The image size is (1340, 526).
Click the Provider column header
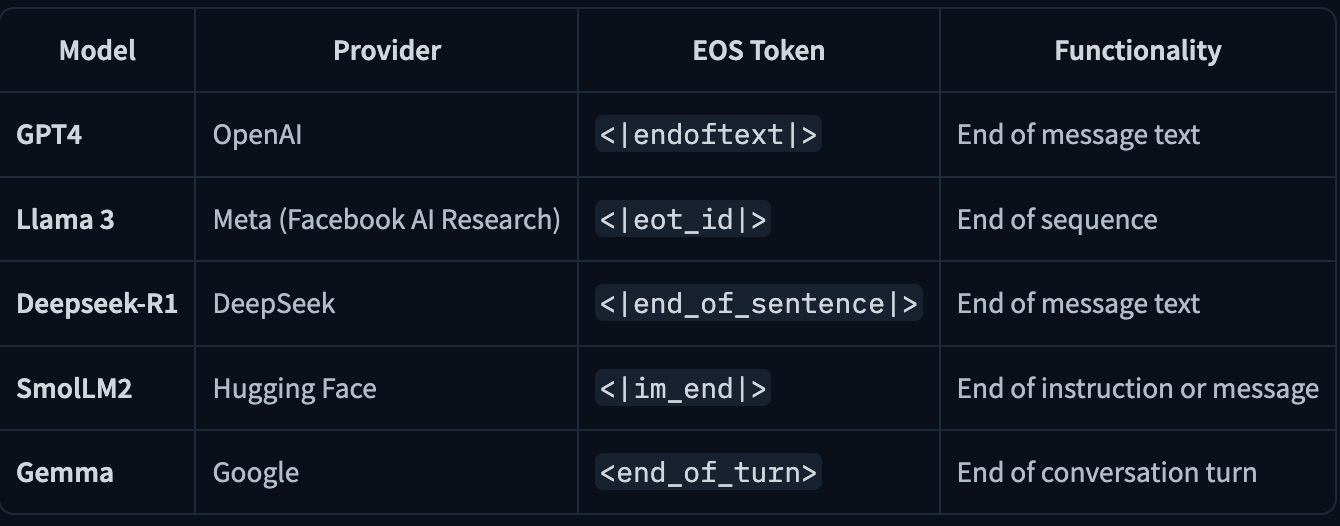click(x=386, y=50)
